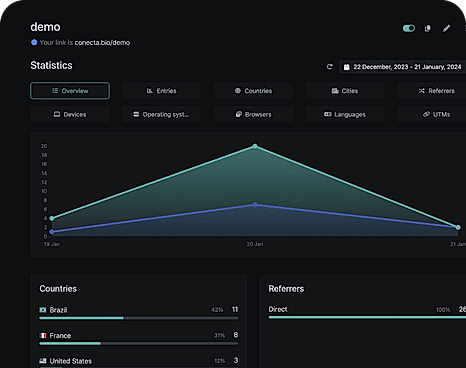The image size is (466, 368).
Task: Open the Countries statistics tab
Action: pyautogui.click(x=253, y=91)
